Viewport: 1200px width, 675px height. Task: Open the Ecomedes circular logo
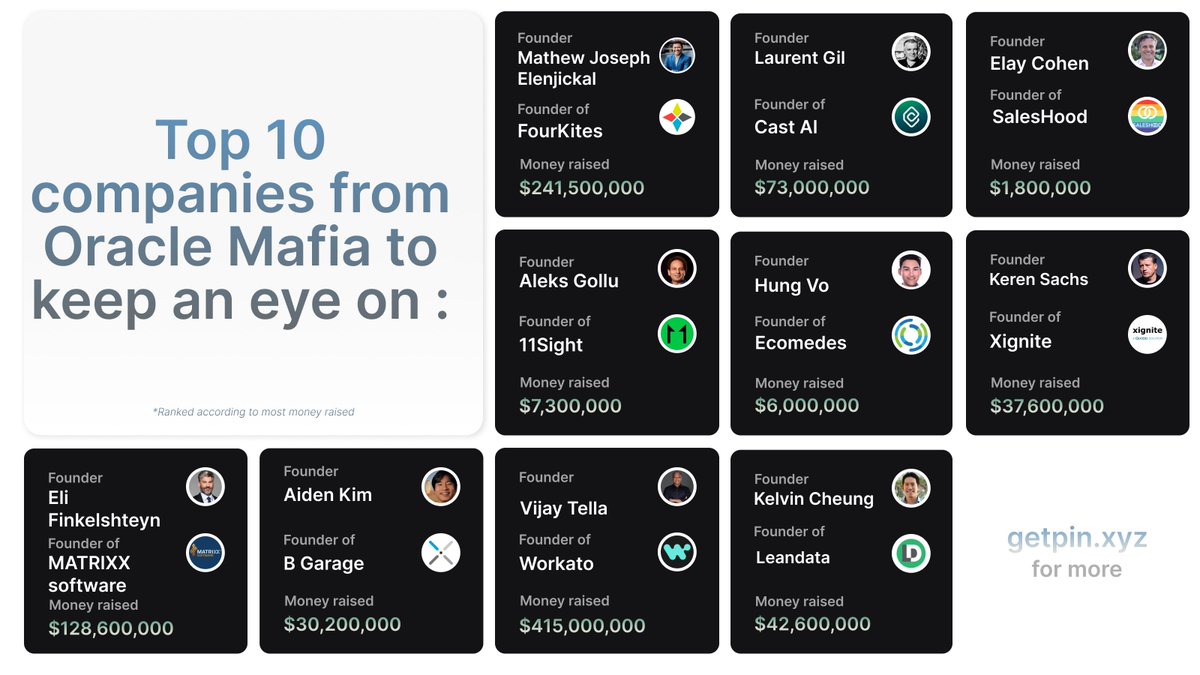tap(911, 336)
